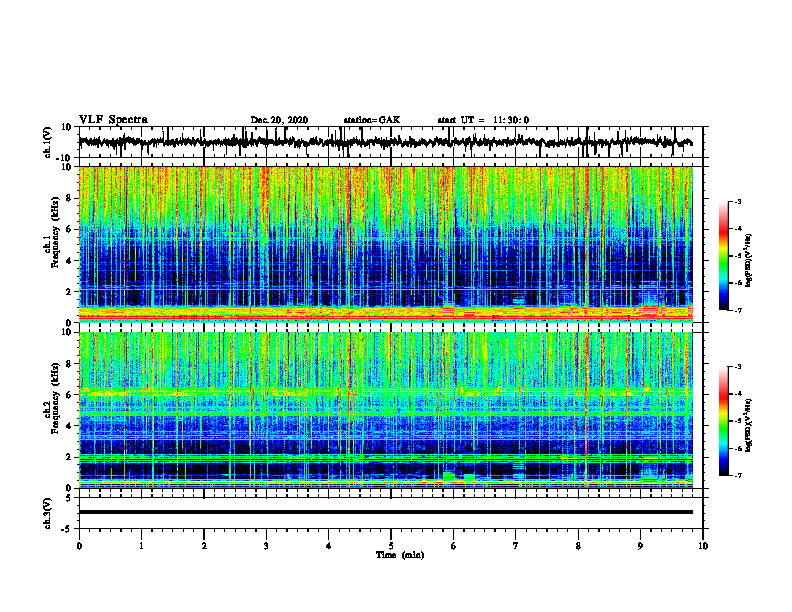Screen dimensions: 792x612
Task: Click the 'ch.3(V)' axis label
Action: click(48, 514)
